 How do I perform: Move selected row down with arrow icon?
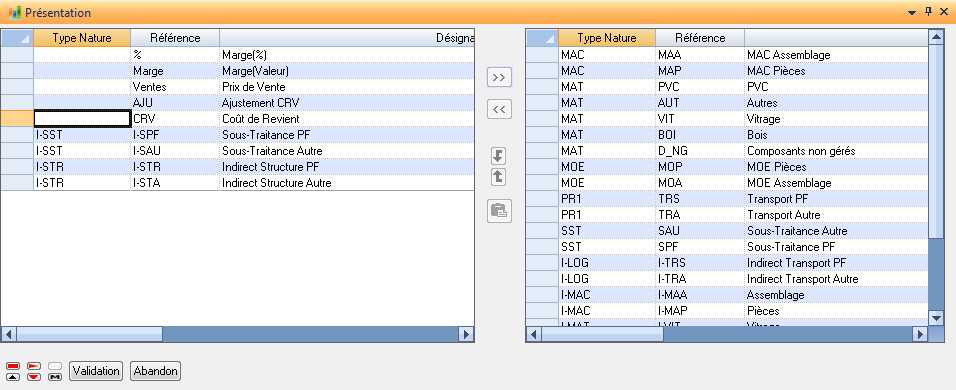pos(498,156)
